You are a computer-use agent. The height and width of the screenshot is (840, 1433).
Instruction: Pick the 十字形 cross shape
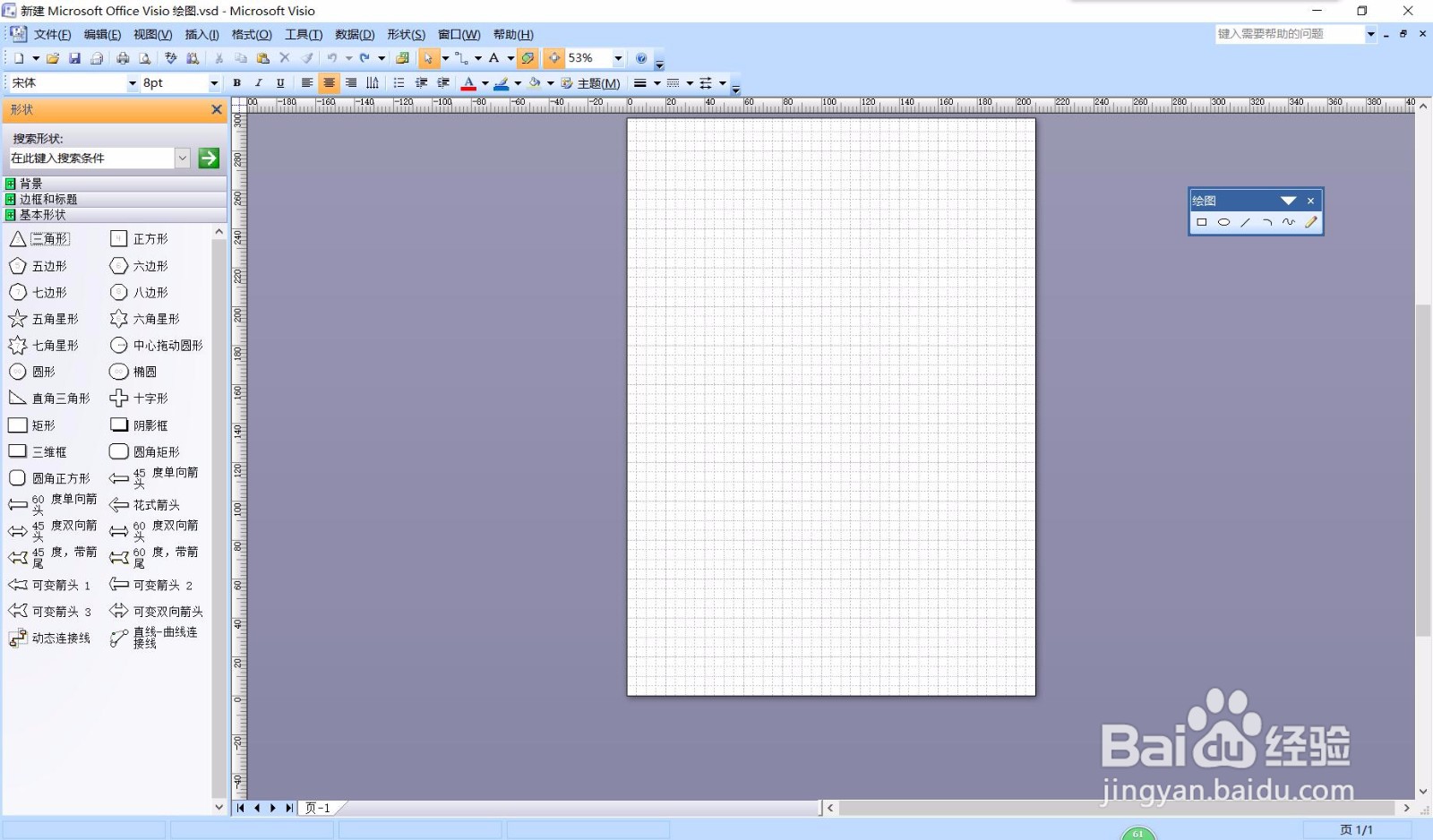[x=139, y=399]
